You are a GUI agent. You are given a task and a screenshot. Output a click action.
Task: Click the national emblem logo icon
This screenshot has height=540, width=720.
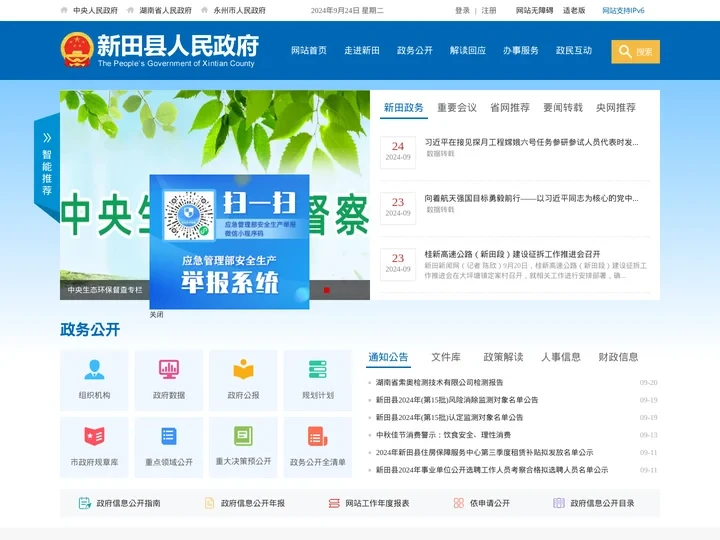click(77, 50)
